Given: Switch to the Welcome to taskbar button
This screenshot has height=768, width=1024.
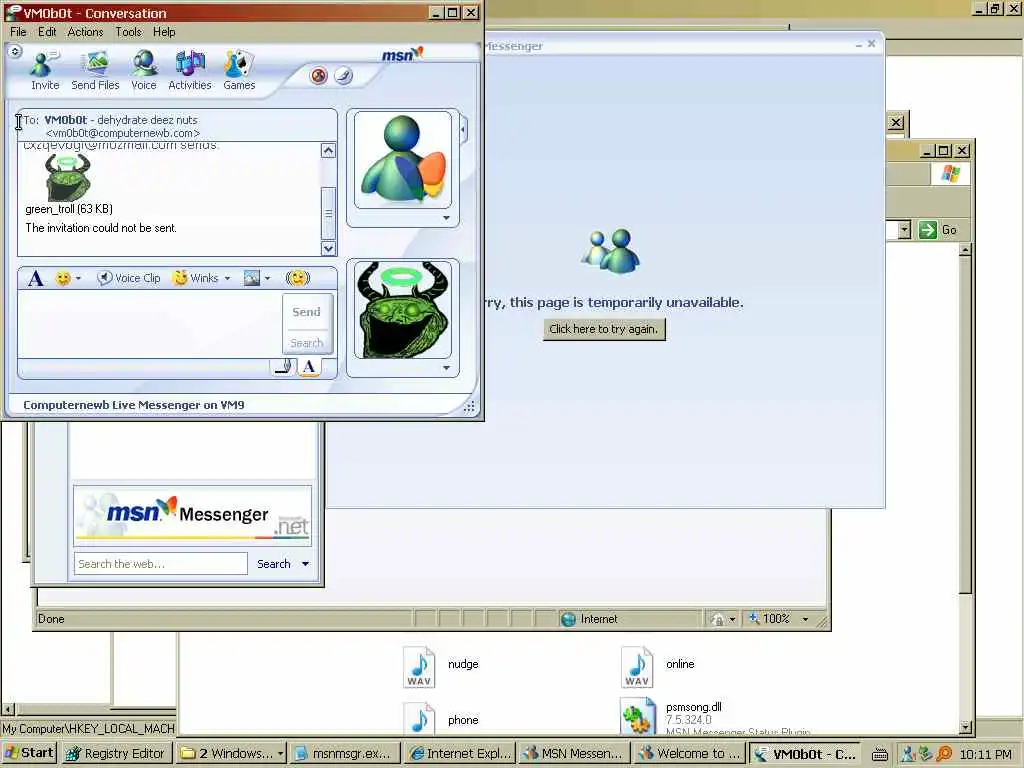Looking at the screenshot, I should pyautogui.click(x=690, y=754).
